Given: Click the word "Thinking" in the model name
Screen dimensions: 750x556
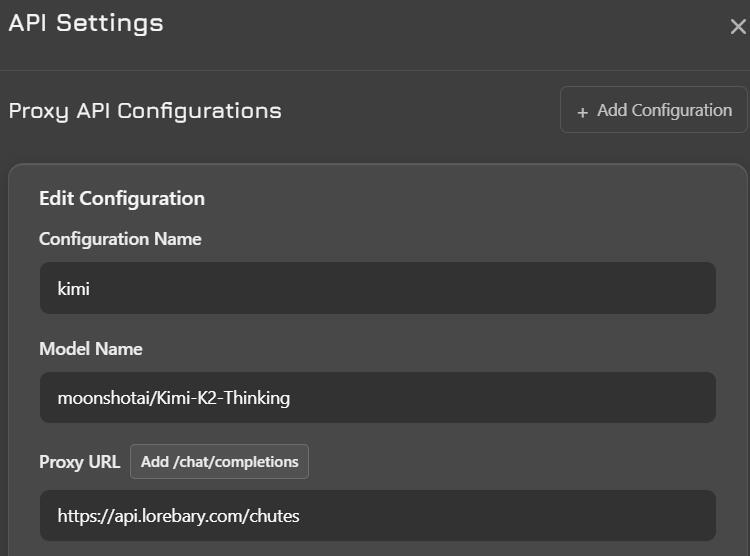Looking at the screenshot, I should click(256, 398).
